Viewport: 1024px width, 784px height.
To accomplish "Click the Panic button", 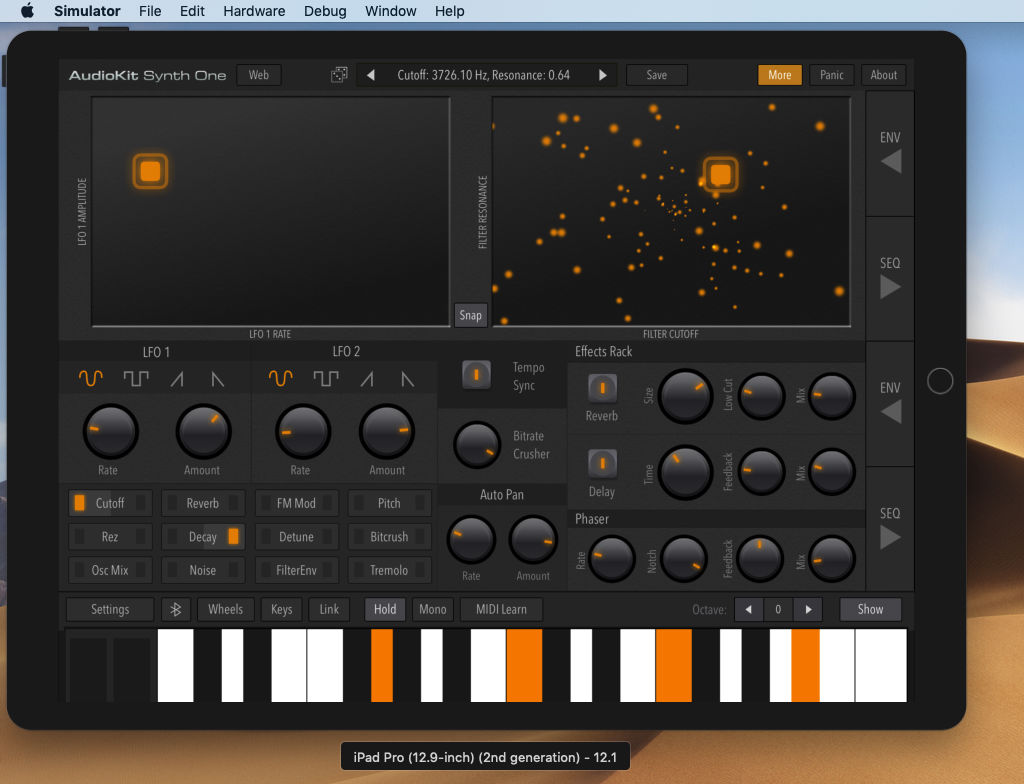I will click(831, 75).
